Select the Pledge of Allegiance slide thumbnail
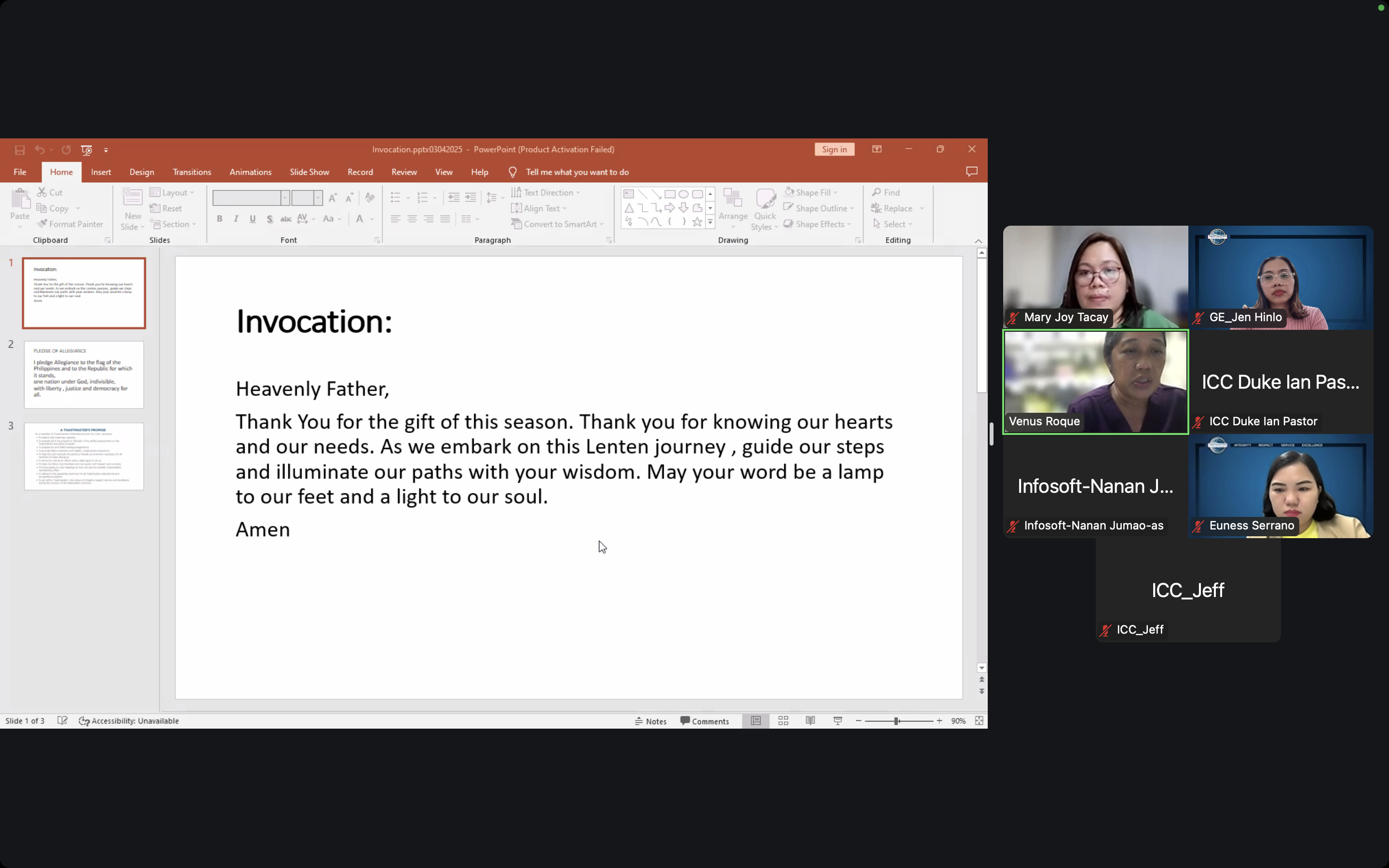The image size is (1389, 868). pos(84,374)
